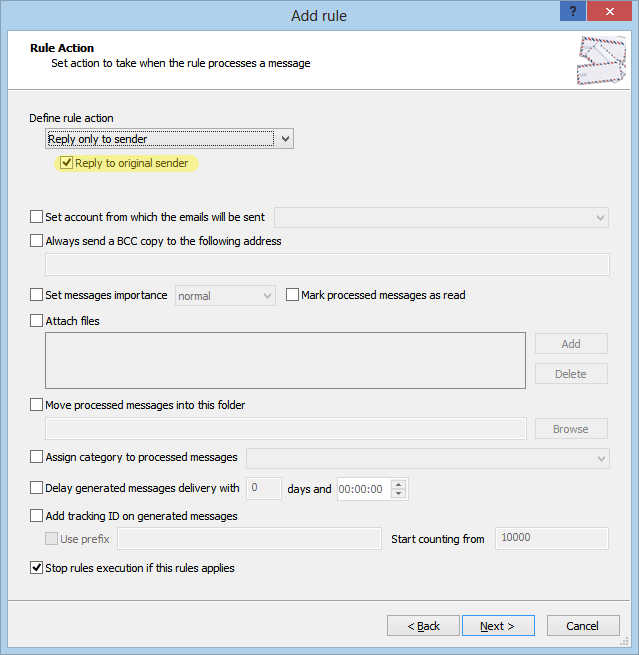The width and height of the screenshot is (639, 655).
Task: Close the Add rule window
Action: click(609, 11)
